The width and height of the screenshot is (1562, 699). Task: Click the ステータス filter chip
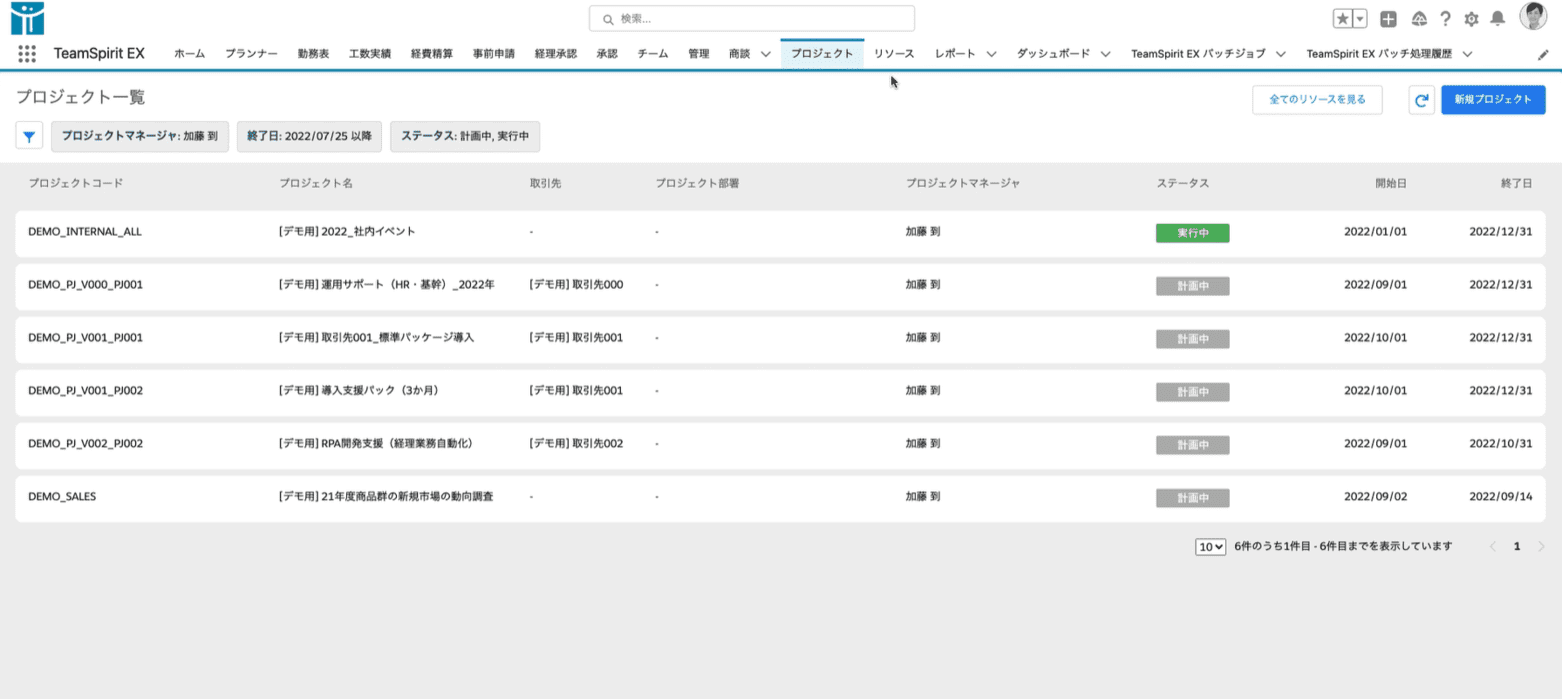[465, 136]
